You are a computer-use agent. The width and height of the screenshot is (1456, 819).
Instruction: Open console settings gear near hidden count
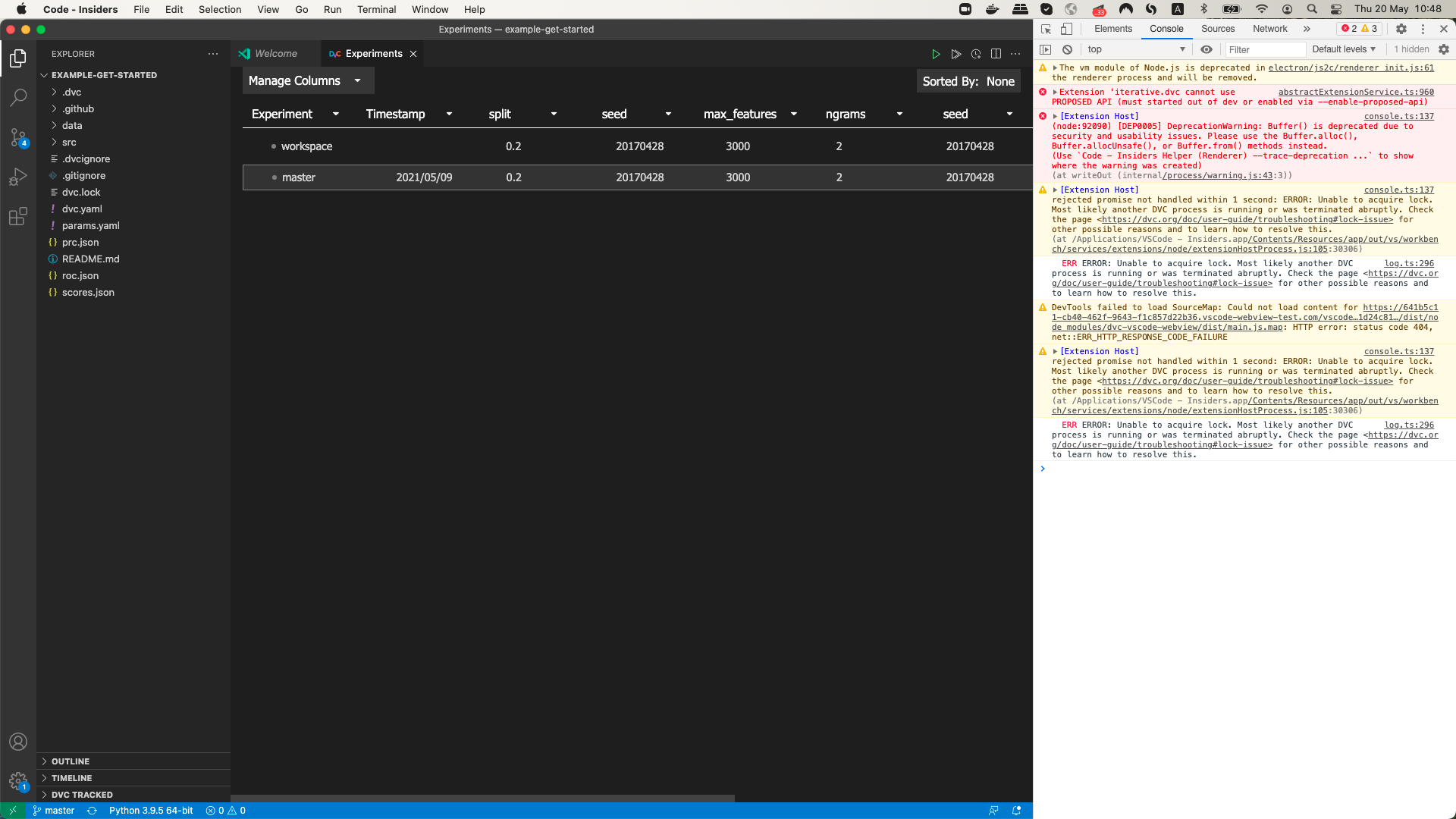click(1444, 49)
